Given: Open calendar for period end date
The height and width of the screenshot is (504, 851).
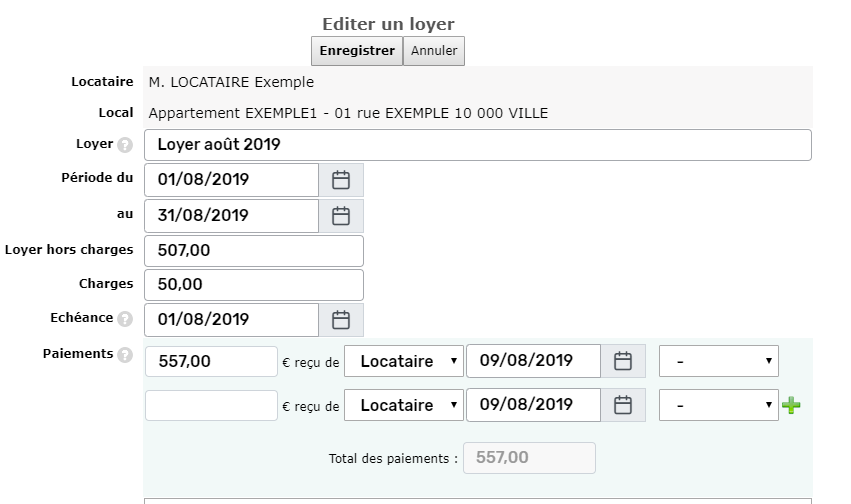Looking at the screenshot, I should 341,215.
